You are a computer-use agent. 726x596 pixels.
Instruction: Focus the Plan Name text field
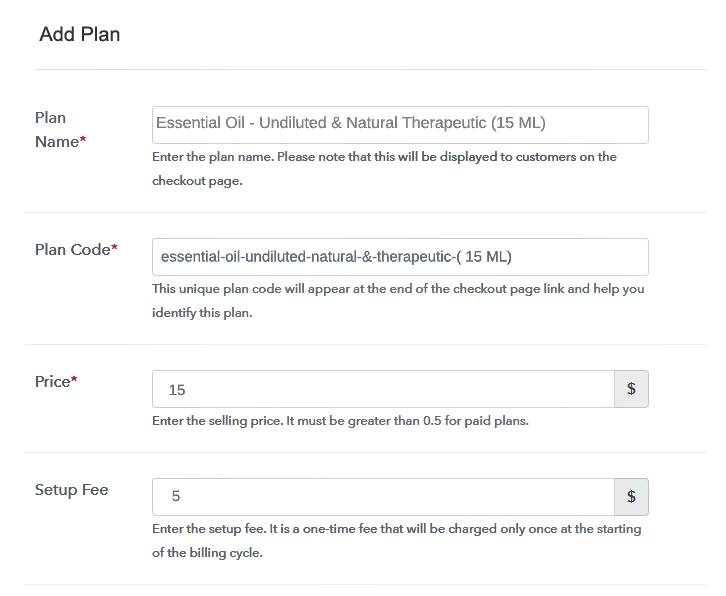point(400,124)
